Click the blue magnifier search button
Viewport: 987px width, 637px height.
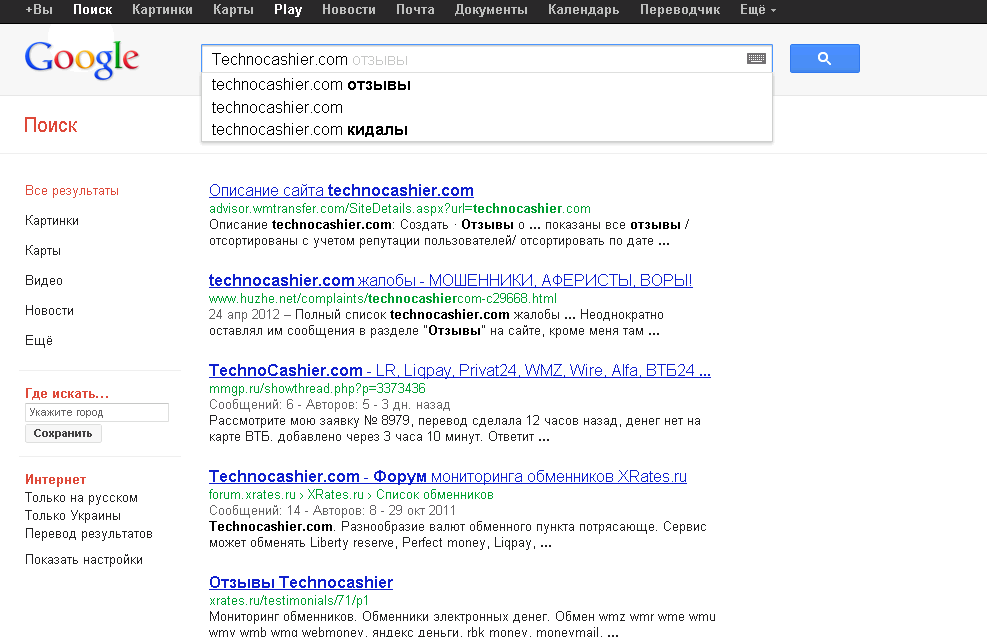tap(825, 59)
